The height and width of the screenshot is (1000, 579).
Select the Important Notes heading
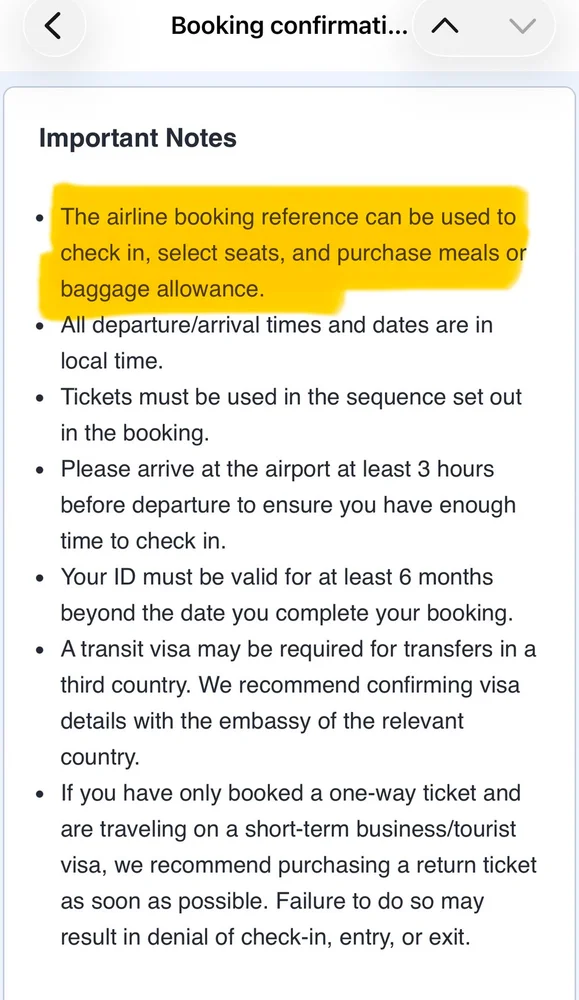click(x=138, y=138)
